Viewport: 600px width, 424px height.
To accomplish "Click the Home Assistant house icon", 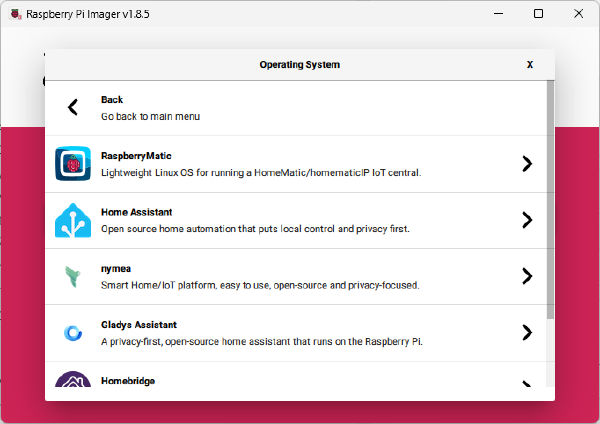I will (73, 220).
